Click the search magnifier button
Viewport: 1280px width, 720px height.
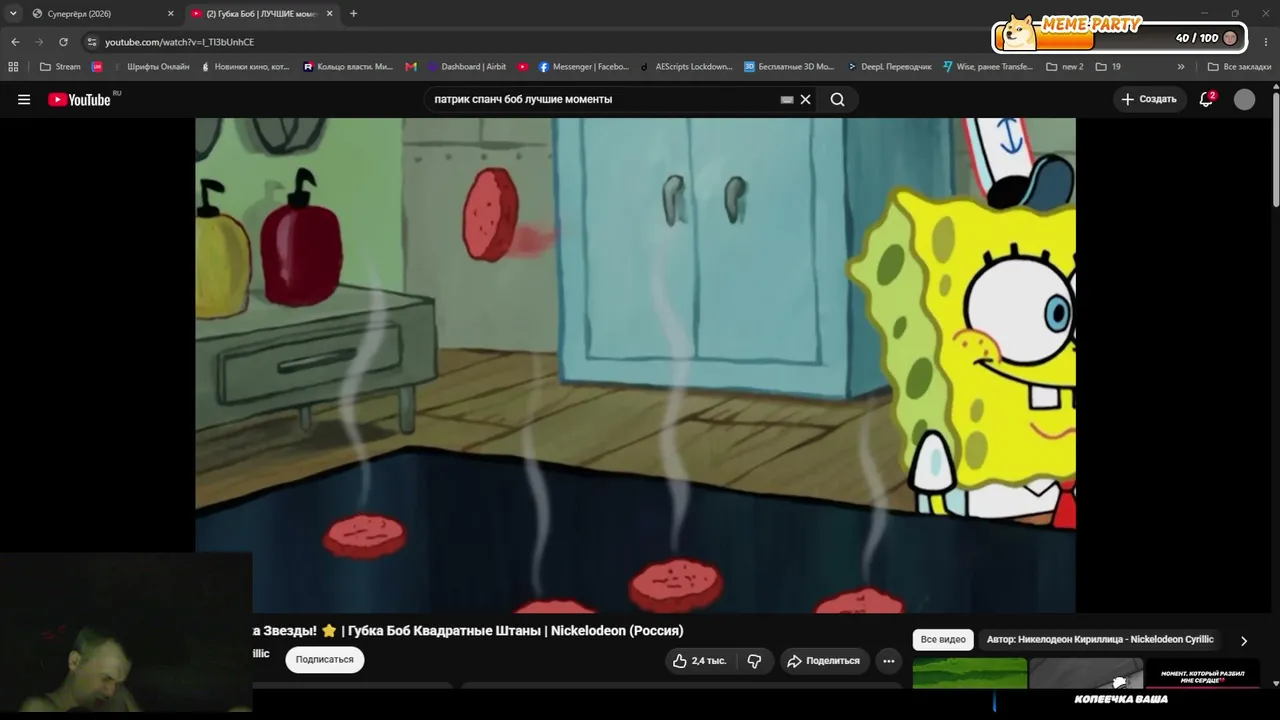(838, 99)
